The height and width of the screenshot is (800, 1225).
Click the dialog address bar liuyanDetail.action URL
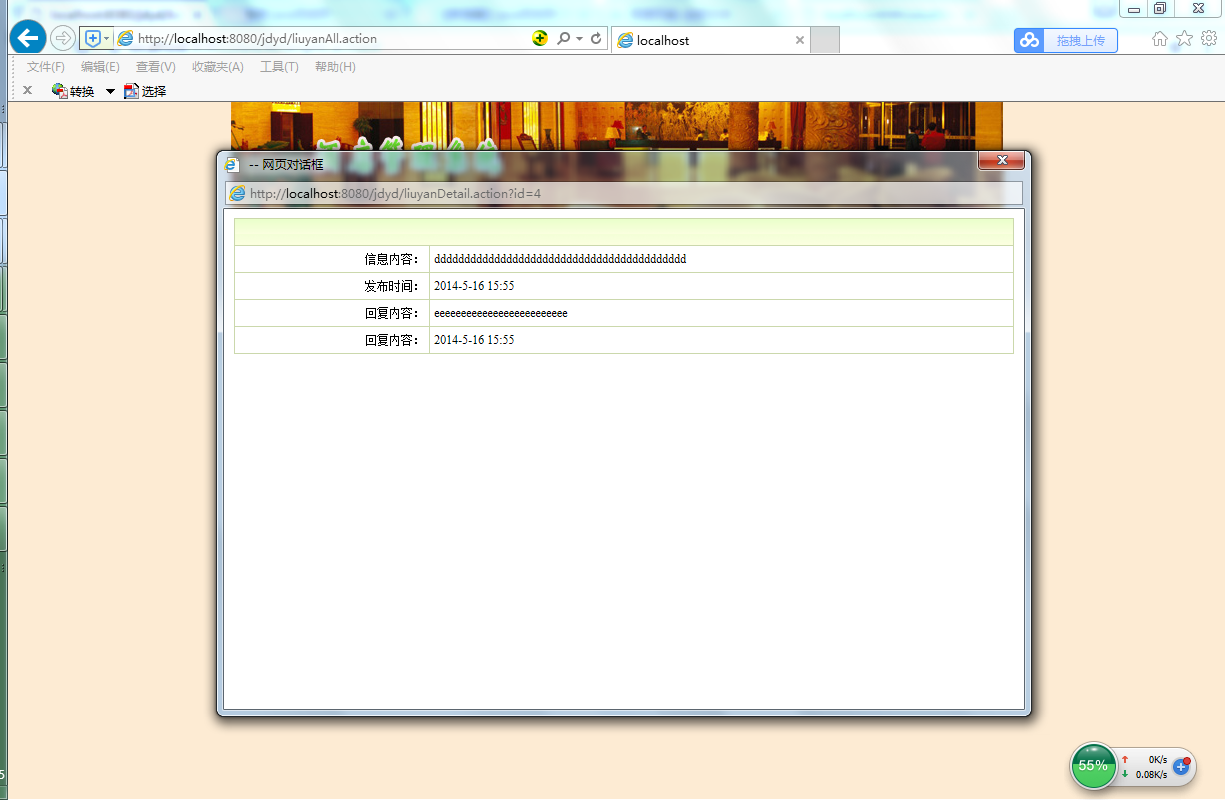point(395,193)
